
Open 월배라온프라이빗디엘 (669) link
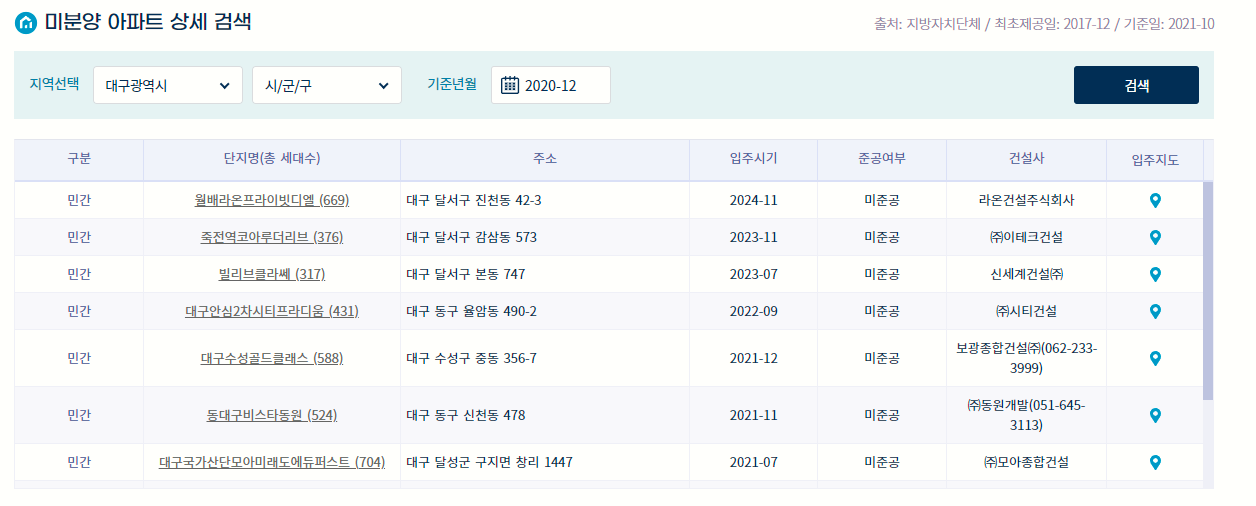(x=272, y=200)
